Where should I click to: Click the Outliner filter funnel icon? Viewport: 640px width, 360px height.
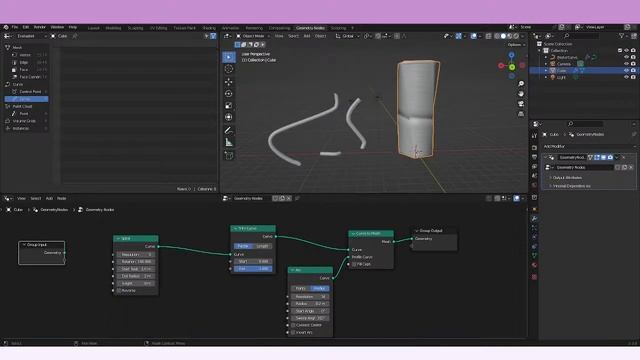click(622, 36)
